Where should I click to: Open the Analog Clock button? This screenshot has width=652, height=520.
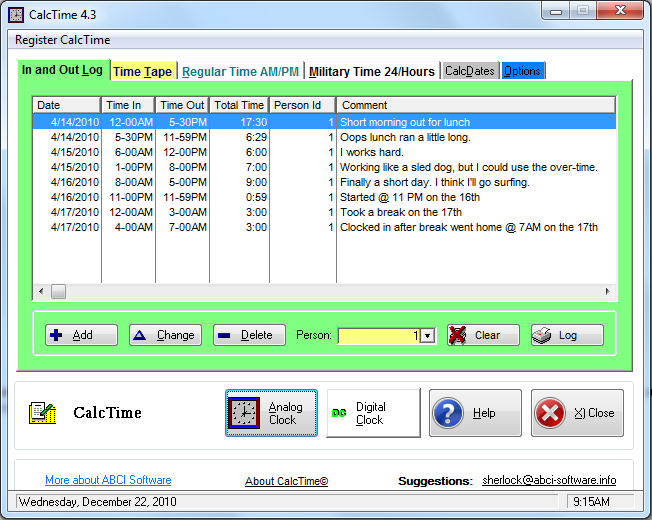pyautogui.click(x=271, y=413)
